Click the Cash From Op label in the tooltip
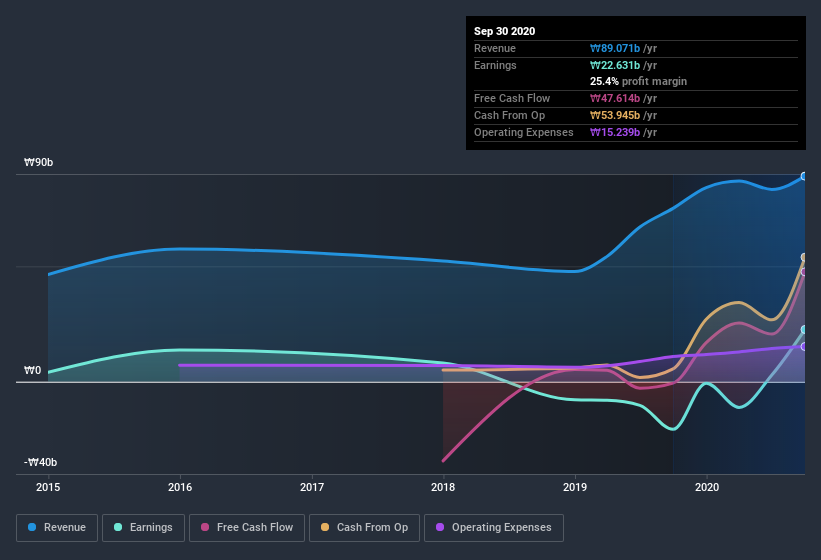 pos(509,115)
